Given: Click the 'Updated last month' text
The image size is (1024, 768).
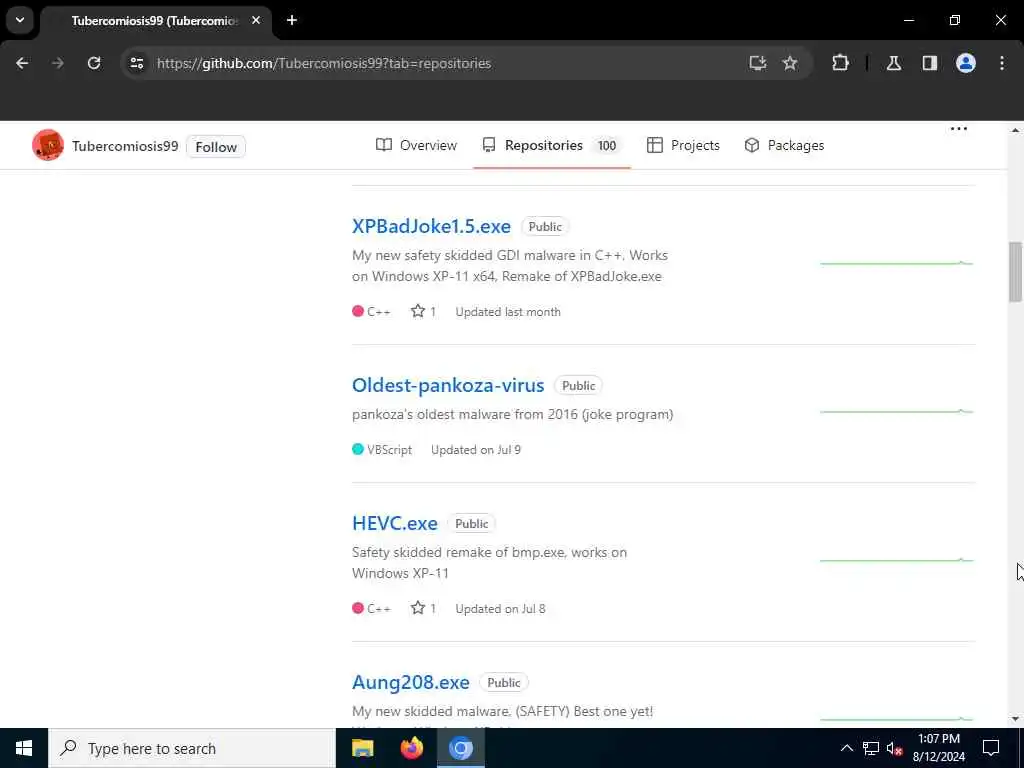Looking at the screenshot, I should coord(507,312).
